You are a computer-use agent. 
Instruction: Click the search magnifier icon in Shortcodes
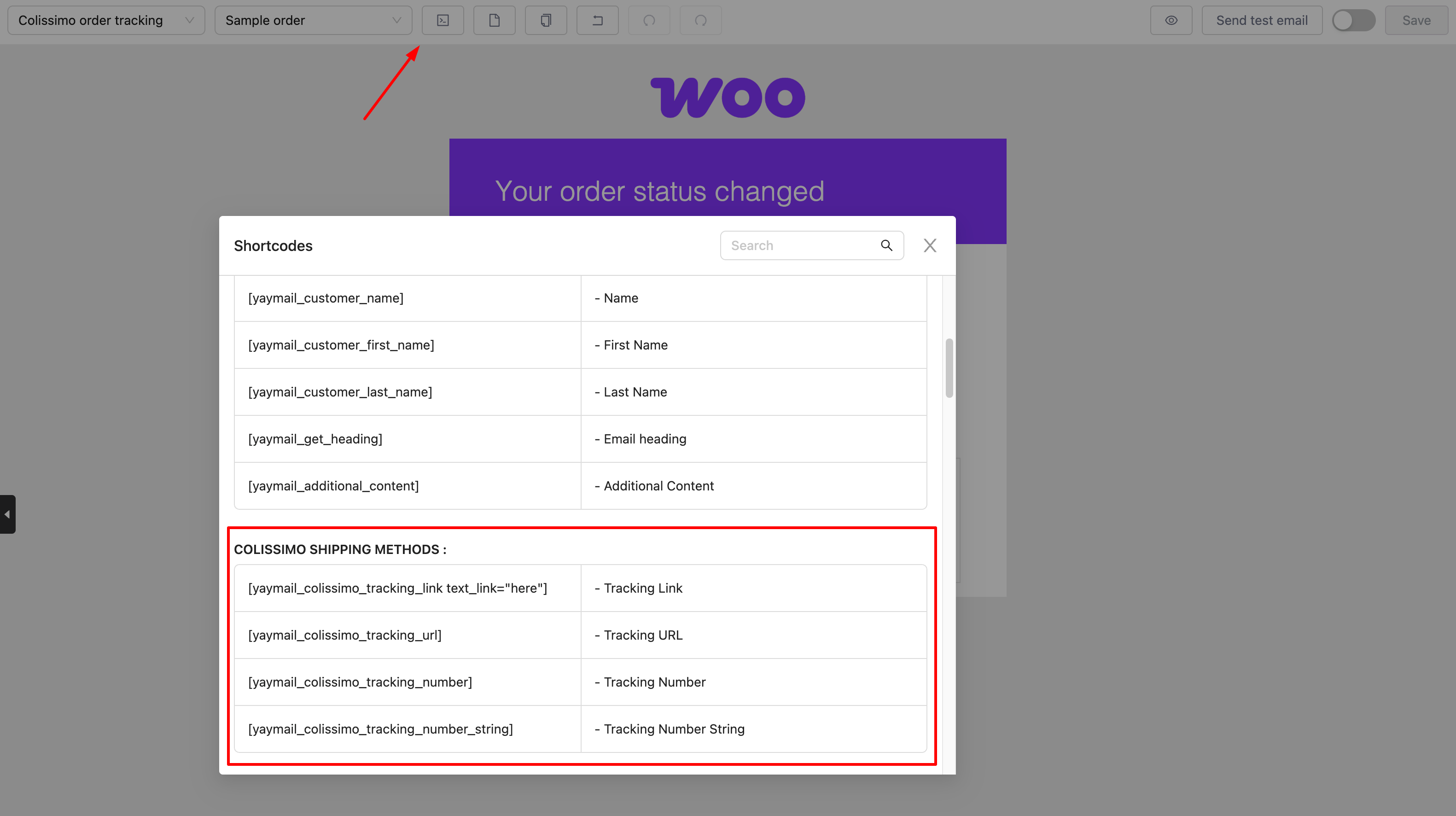[886, 245]
